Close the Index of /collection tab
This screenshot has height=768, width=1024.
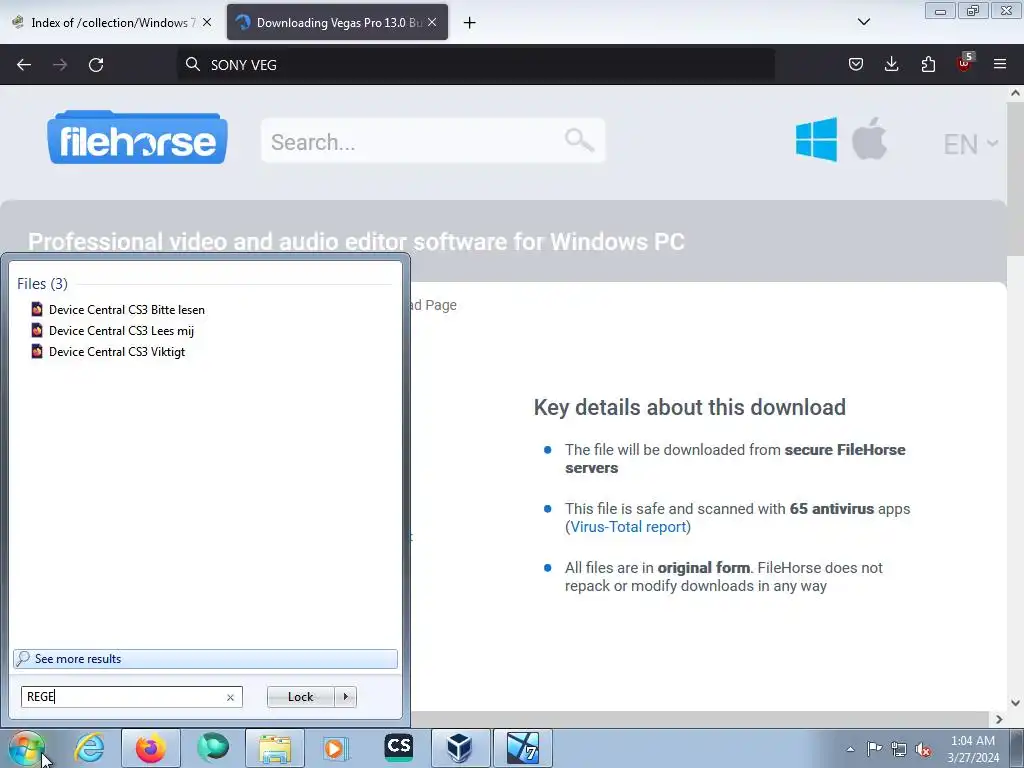207,22
